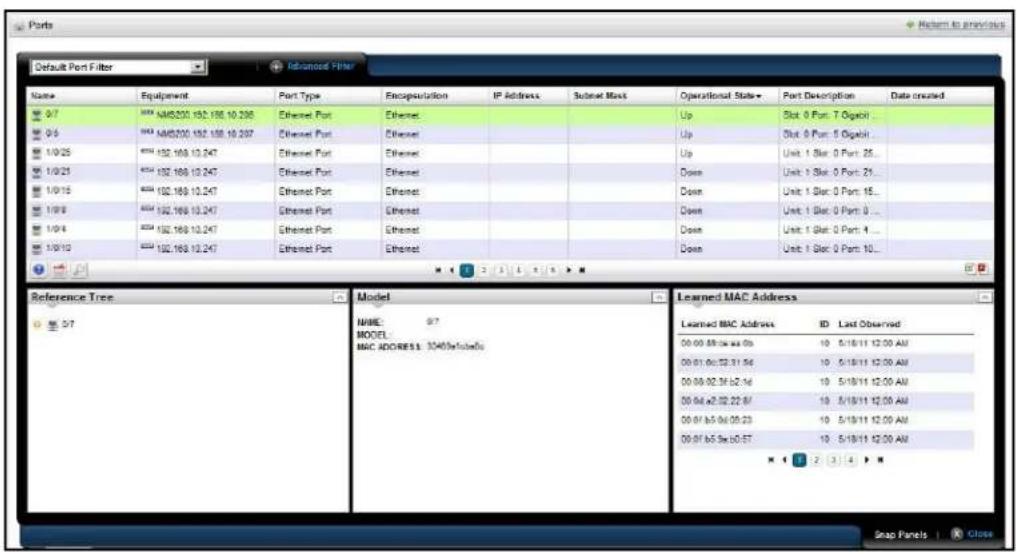Sort by Equipment column header
Viewport: 1017px width, 554px height.
coord(205,96)
